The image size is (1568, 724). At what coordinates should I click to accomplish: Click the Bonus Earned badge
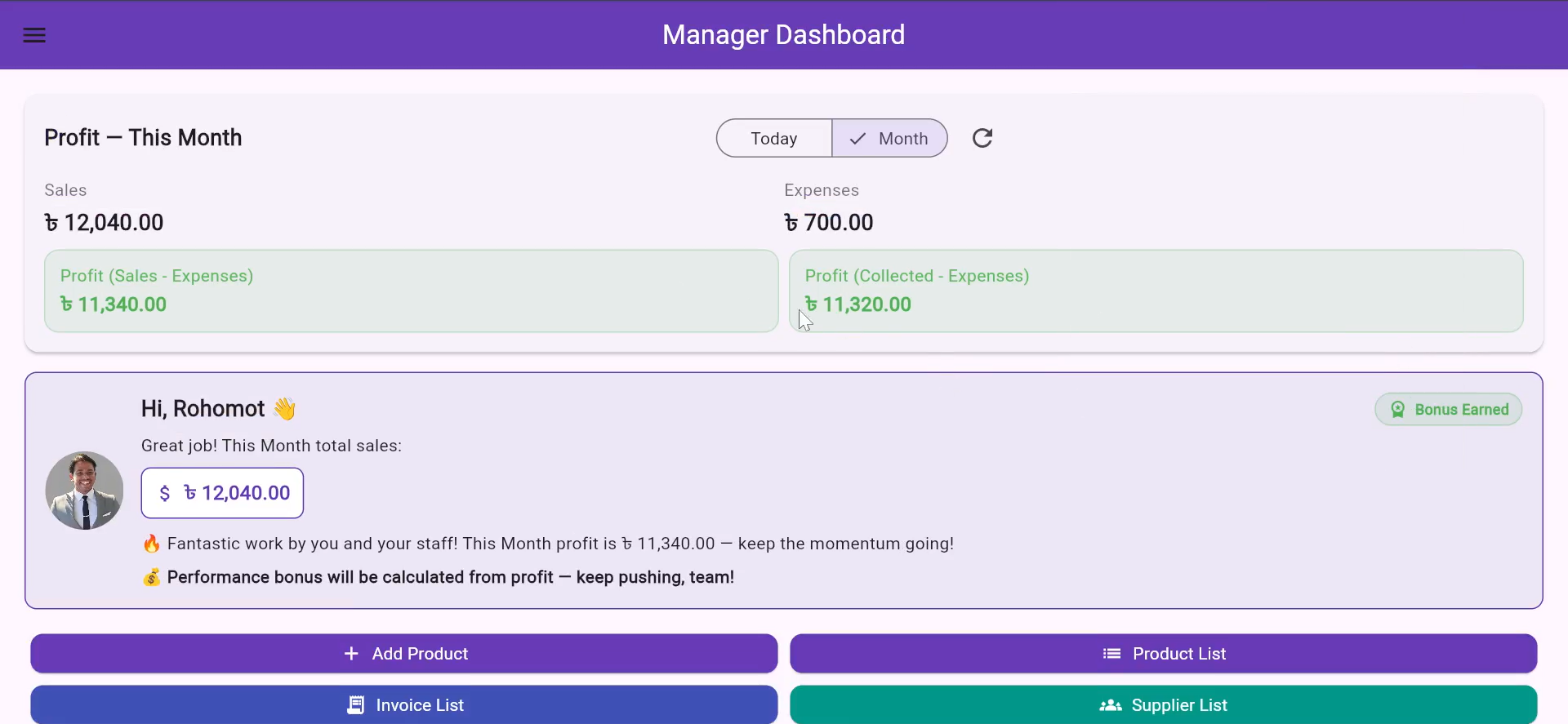1448,409
